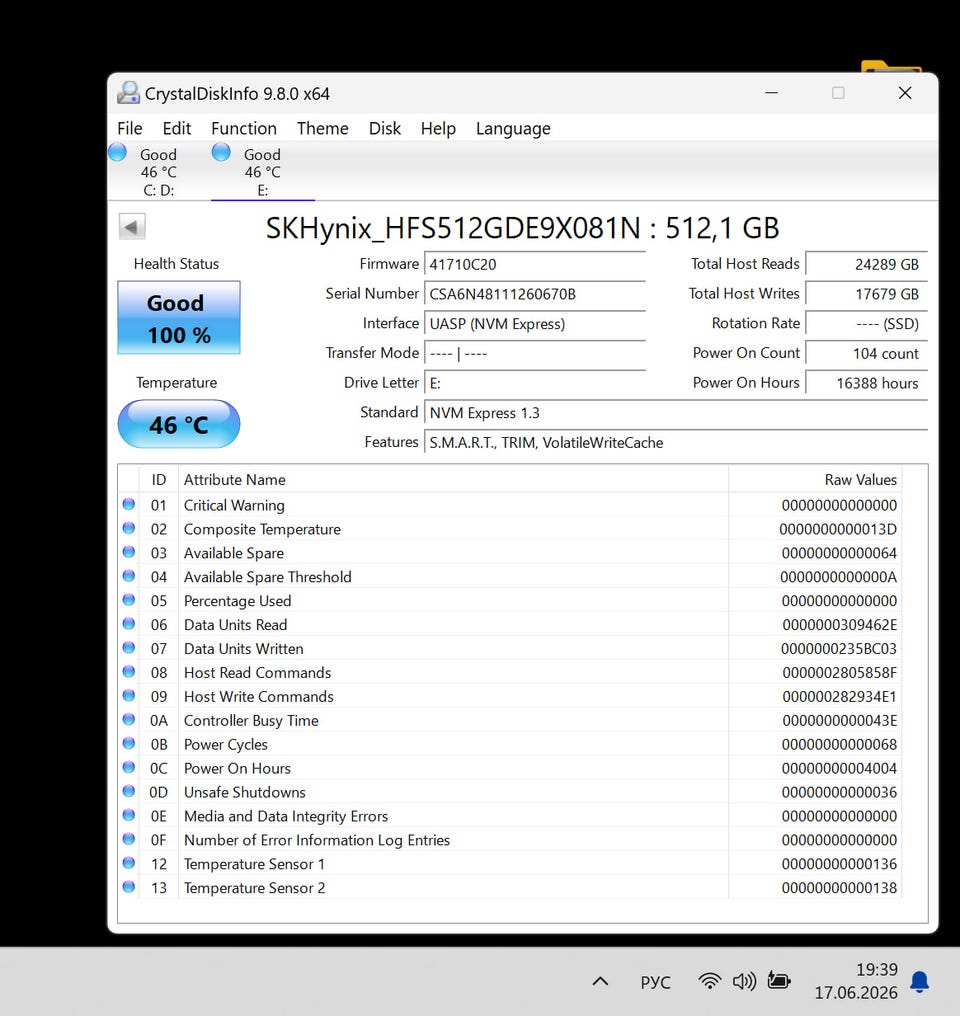Click the 46 °C temperature button
The image size is (960, 1016).
click(x=179, y=424)
